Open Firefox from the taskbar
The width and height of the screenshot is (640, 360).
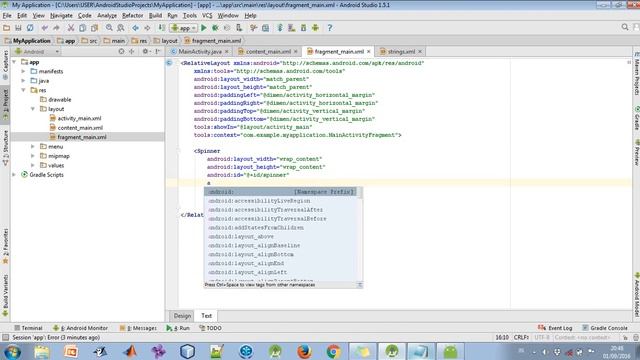pyautogui.click(x=304, y=351)
